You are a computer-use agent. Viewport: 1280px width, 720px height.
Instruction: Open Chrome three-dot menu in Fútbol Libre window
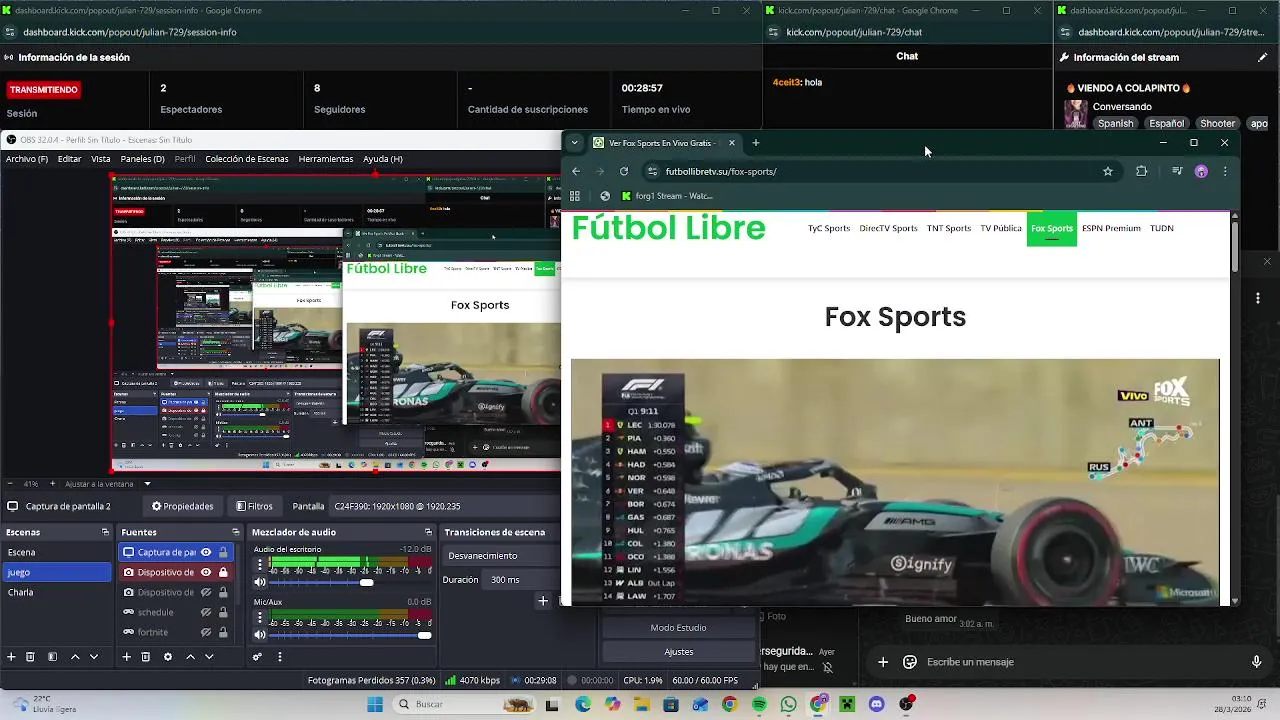tap(1225, 171)
